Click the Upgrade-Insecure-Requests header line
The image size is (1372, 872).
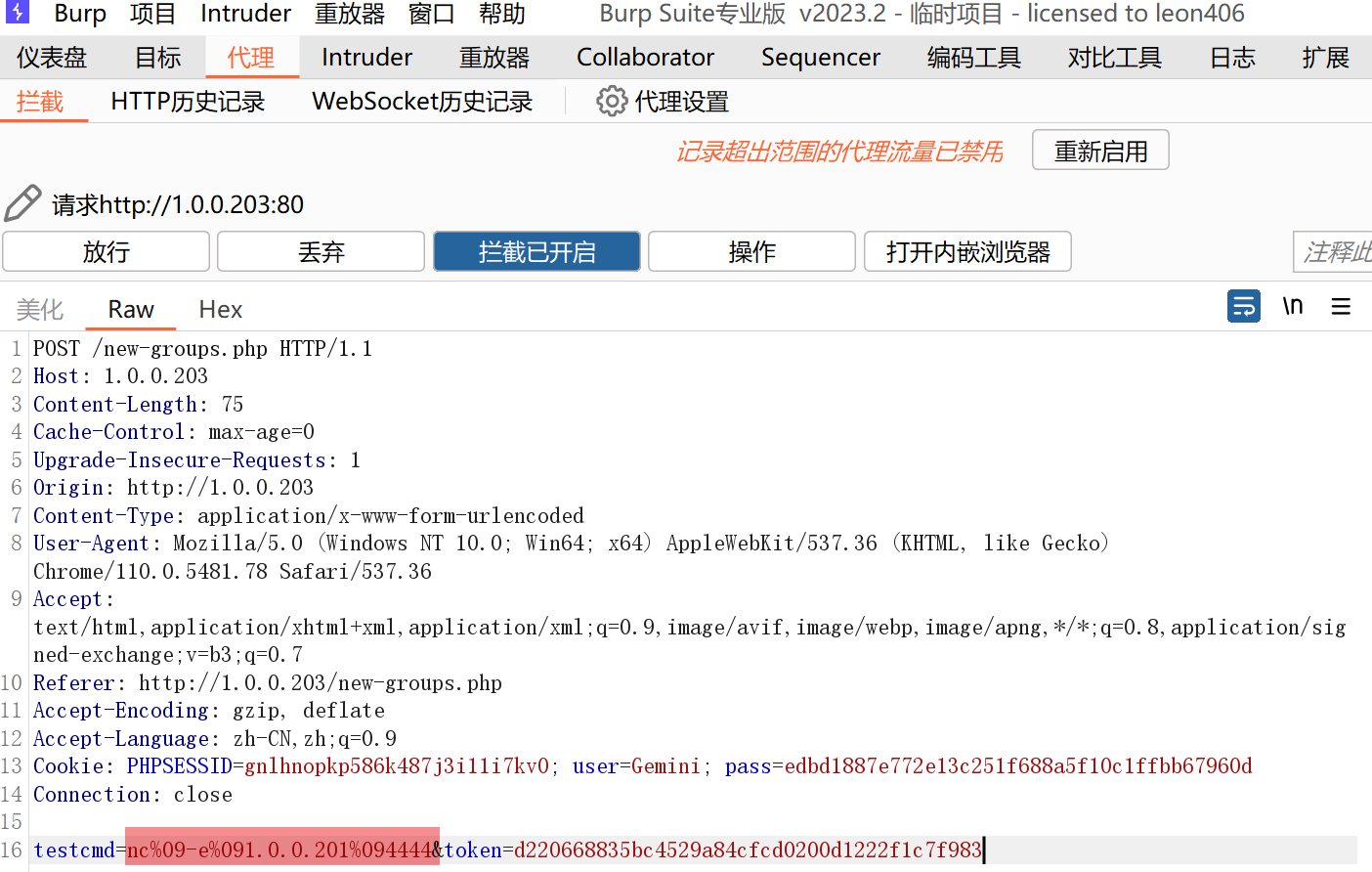coord(196,460)
